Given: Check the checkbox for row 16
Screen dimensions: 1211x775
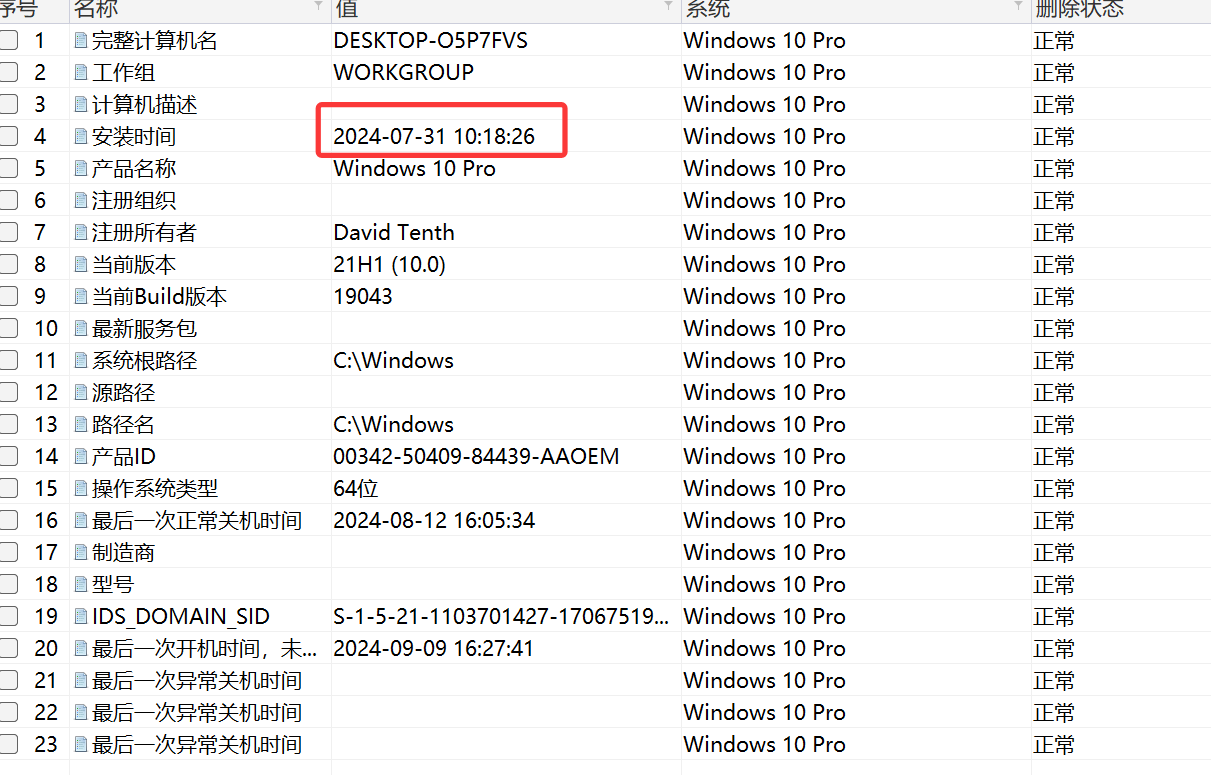Looking at the screenshot, I should point(8,521).
